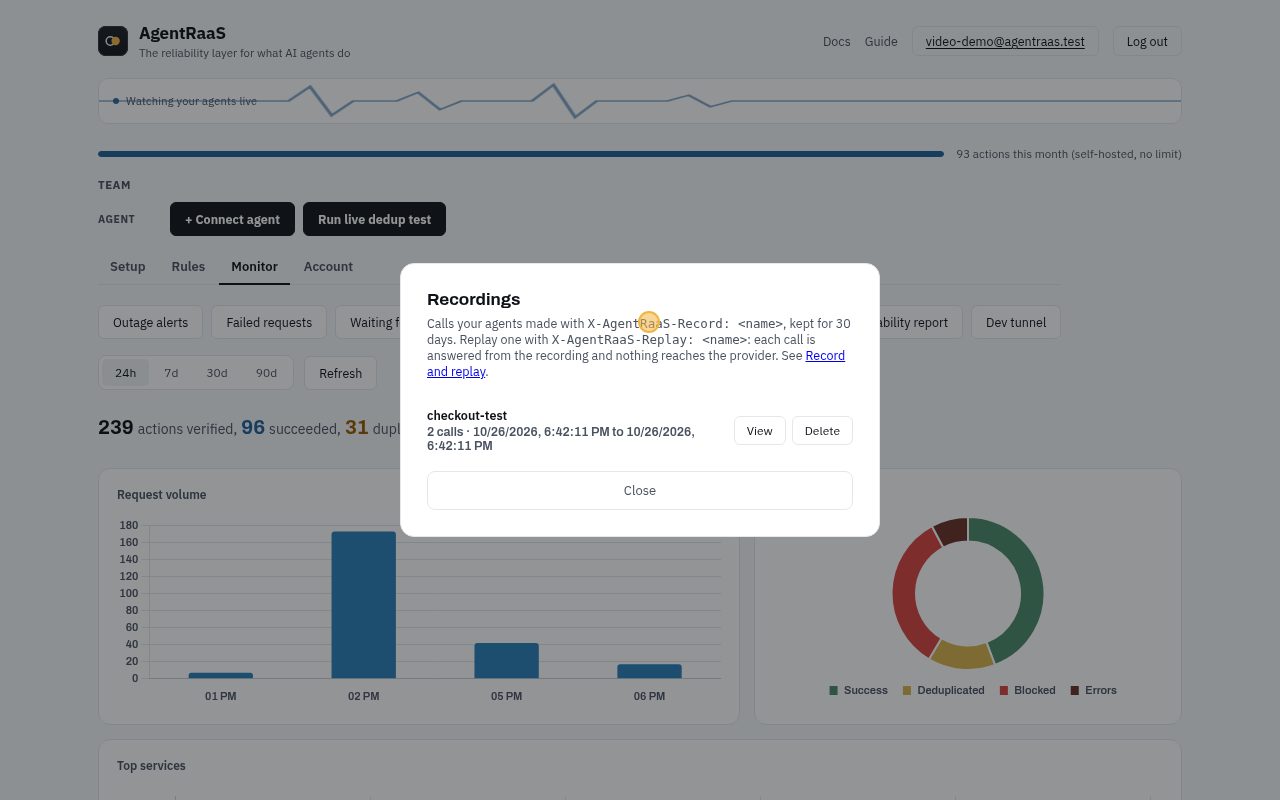Click the monthly actions usage progress bar
Screen dimensions: 1280x800
click(x=520, y=154)
